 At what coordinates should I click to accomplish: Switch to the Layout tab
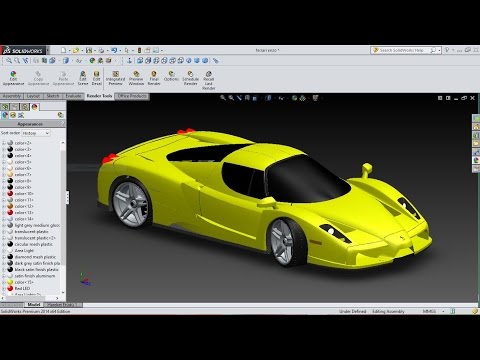point(33,96)
